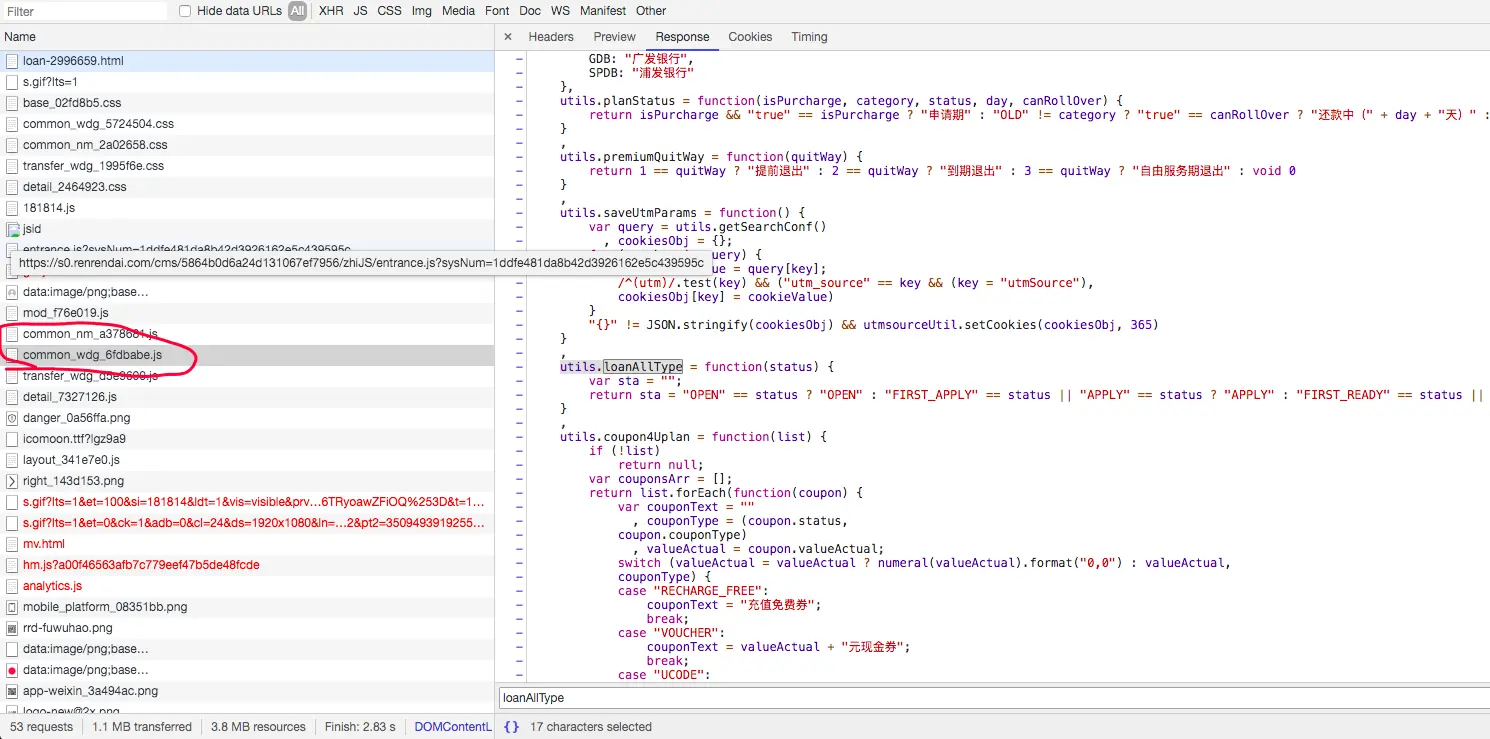
Task: Click the script icon next to 181814.js
Action: coord(12,208)
